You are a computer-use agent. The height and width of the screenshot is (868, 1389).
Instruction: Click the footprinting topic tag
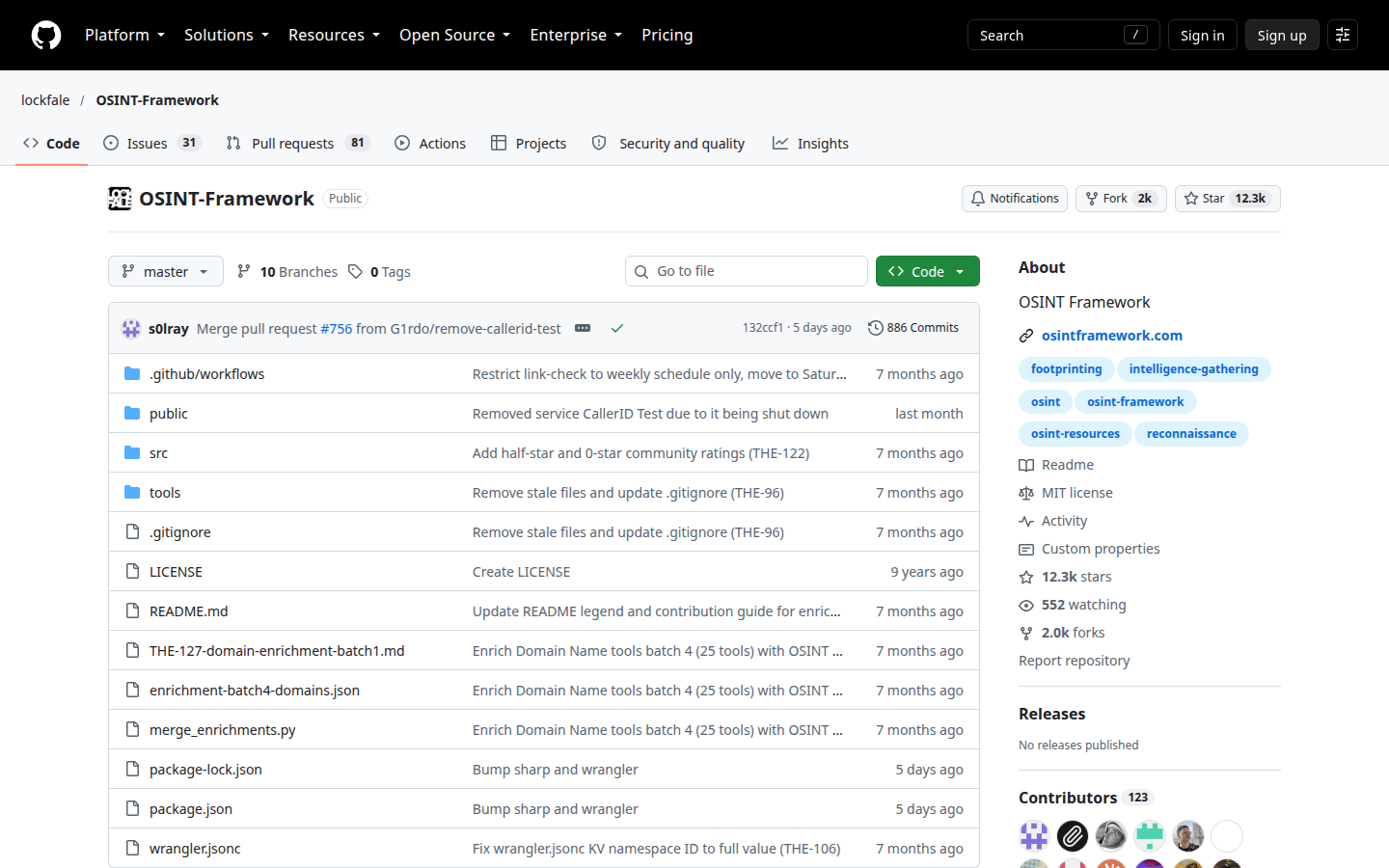pos(1066,369)
